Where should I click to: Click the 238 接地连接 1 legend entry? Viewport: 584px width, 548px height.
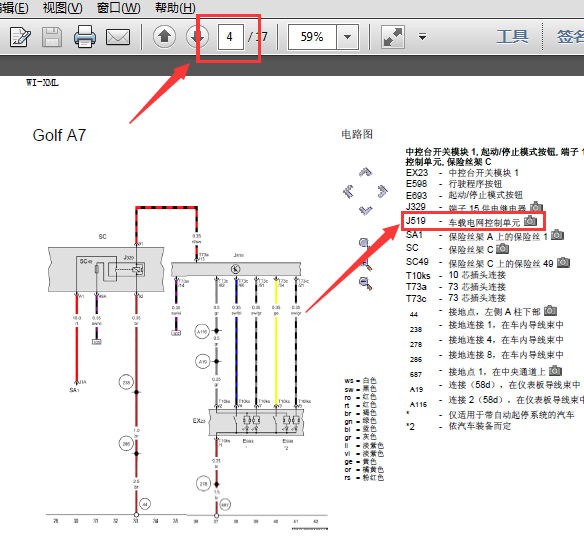486,326
